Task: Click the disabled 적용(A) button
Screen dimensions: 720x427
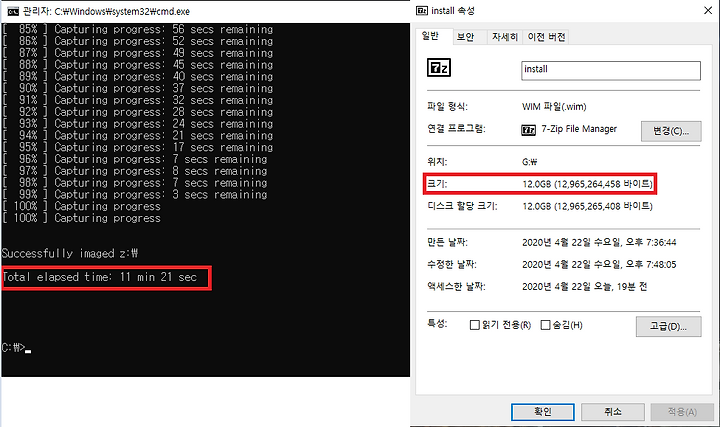Action: click(682, 412)
